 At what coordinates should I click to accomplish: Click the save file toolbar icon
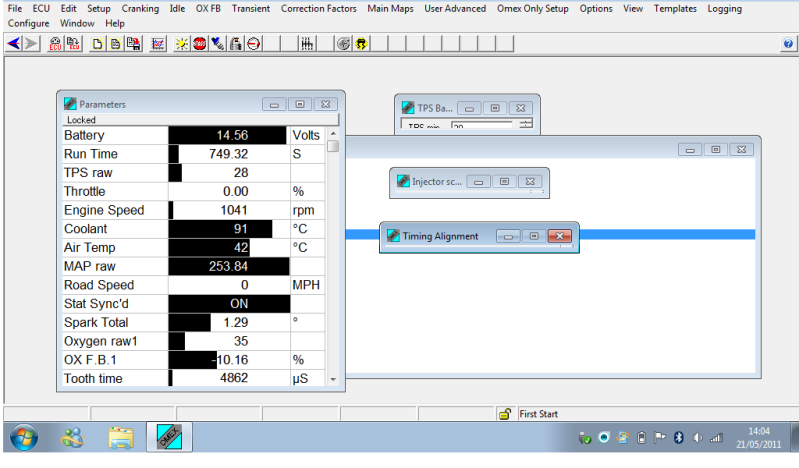[x=133, y=44]
